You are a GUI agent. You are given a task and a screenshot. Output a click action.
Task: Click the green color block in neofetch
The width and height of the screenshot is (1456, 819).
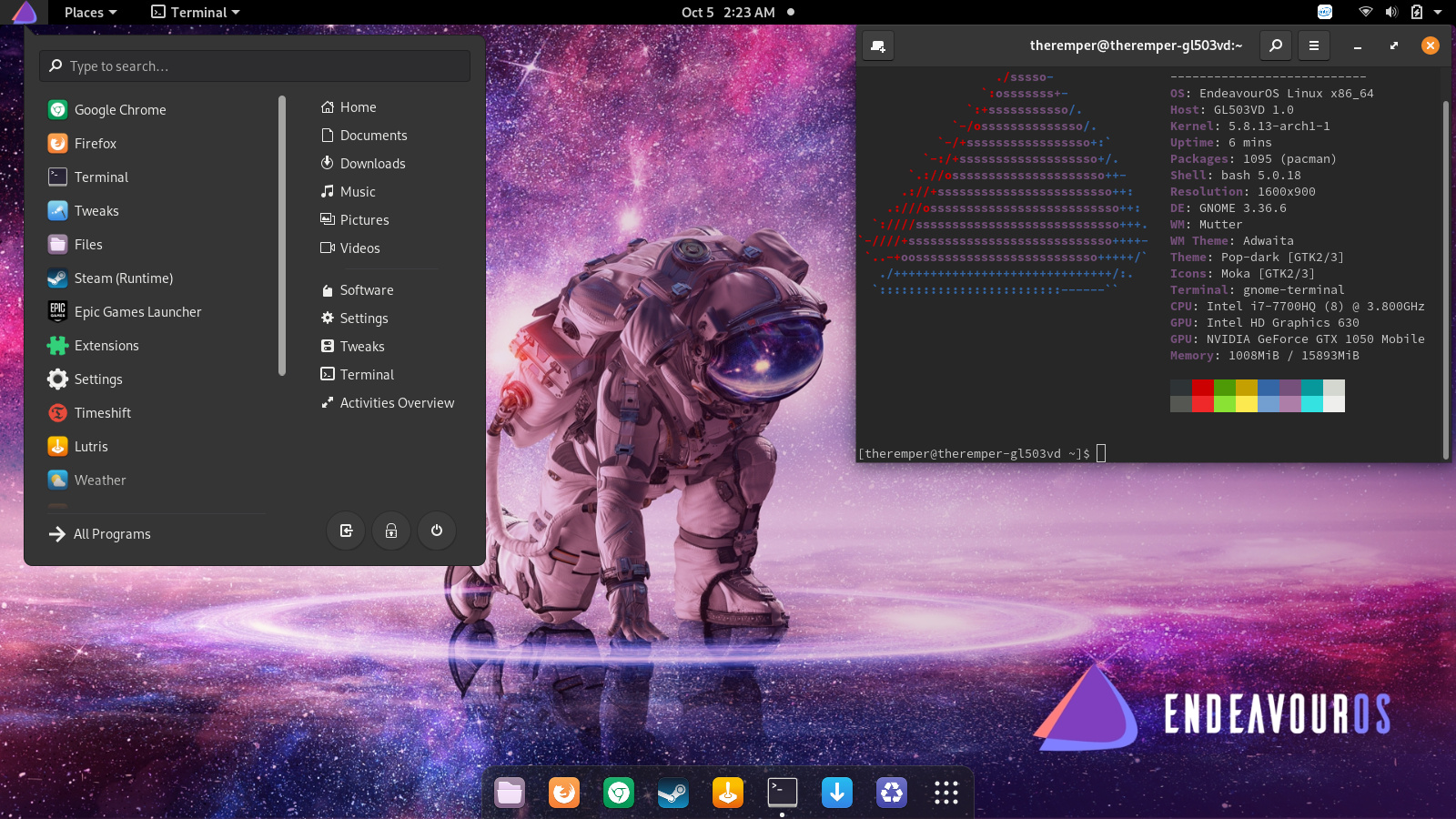tap(1224, 396)
